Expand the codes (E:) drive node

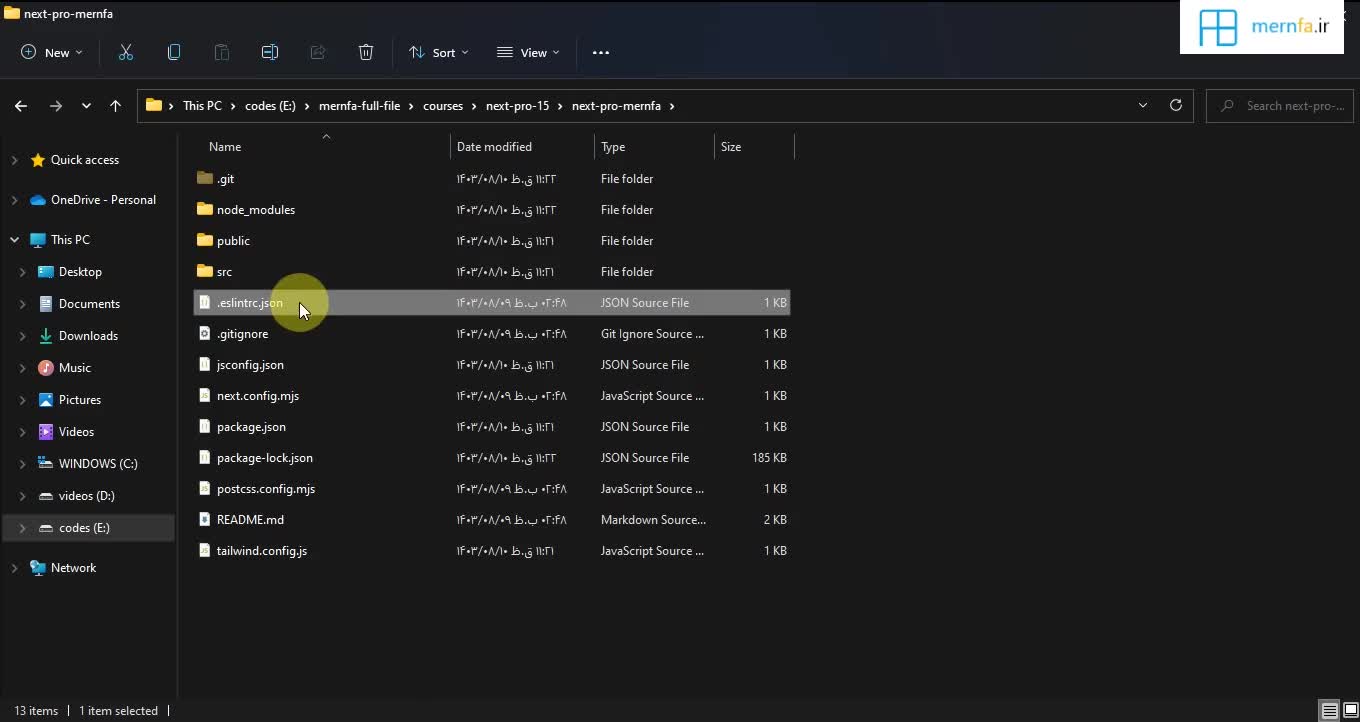[x=22, y=528]
